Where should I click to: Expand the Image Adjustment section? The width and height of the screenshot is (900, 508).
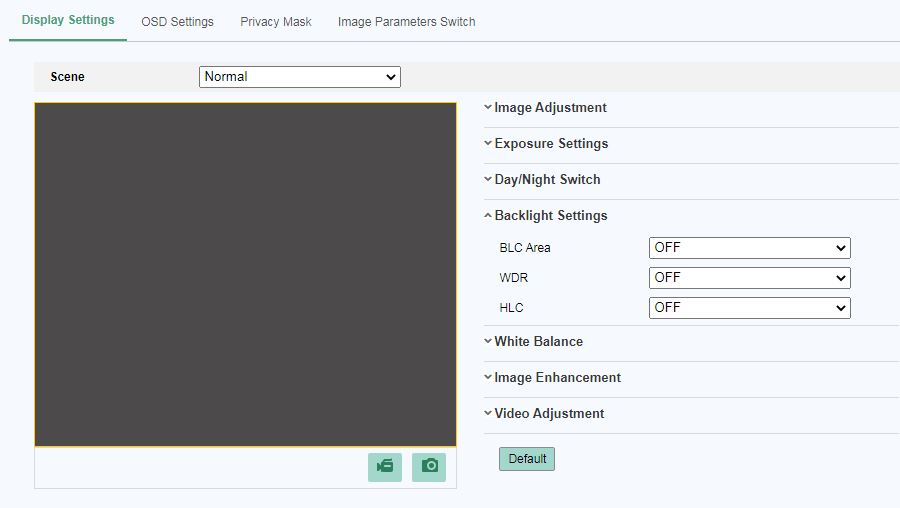click(550, 108)
